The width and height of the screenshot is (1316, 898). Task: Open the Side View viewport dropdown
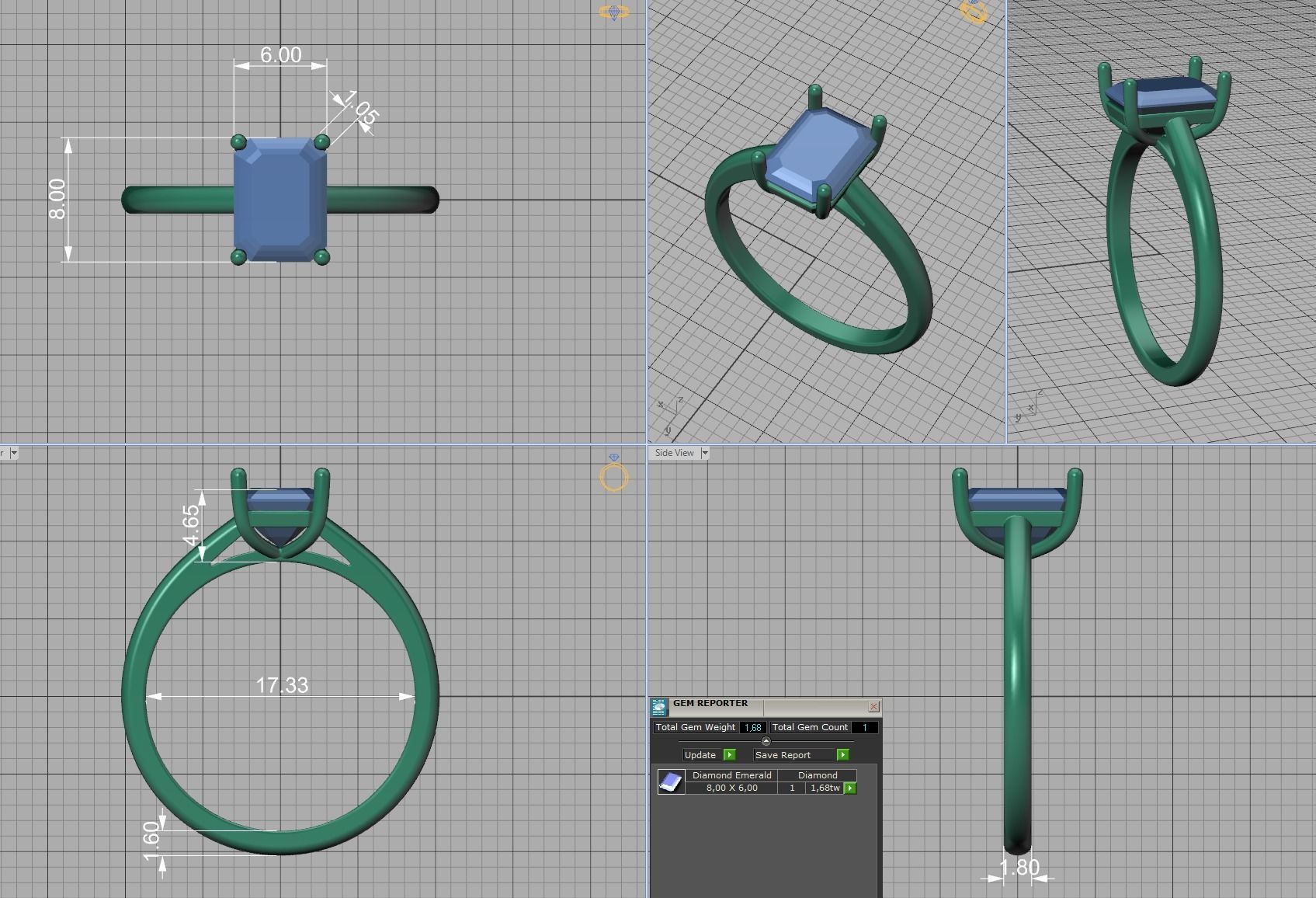705,453
